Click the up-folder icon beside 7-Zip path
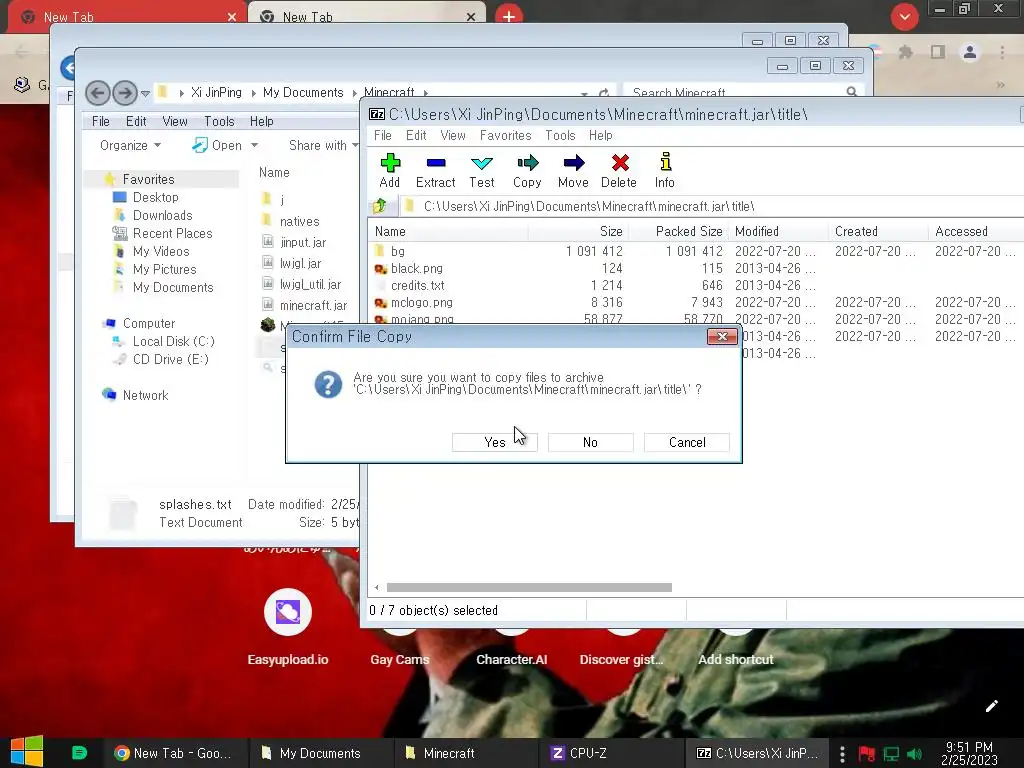 pos(379,207)
